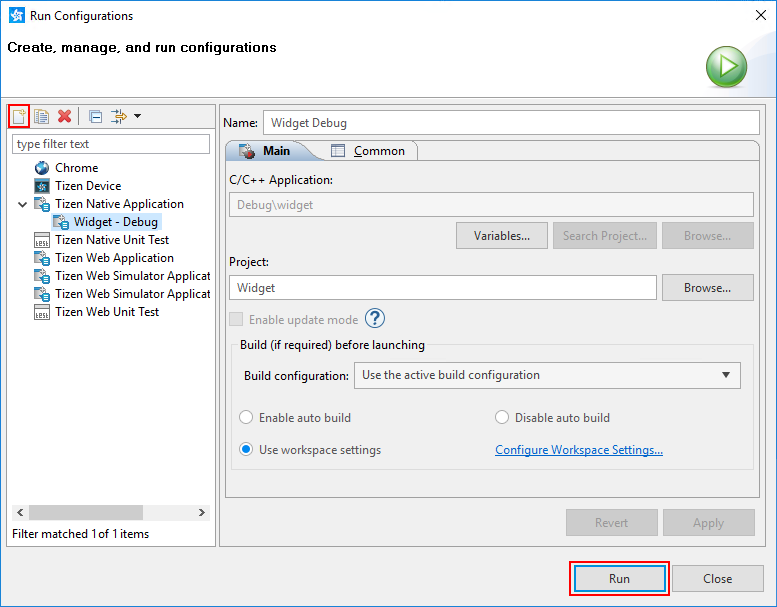Select Tizen Native Unit Test entry
The width and height of the screenshot is (777, 607).
click(x=112, y=240)
